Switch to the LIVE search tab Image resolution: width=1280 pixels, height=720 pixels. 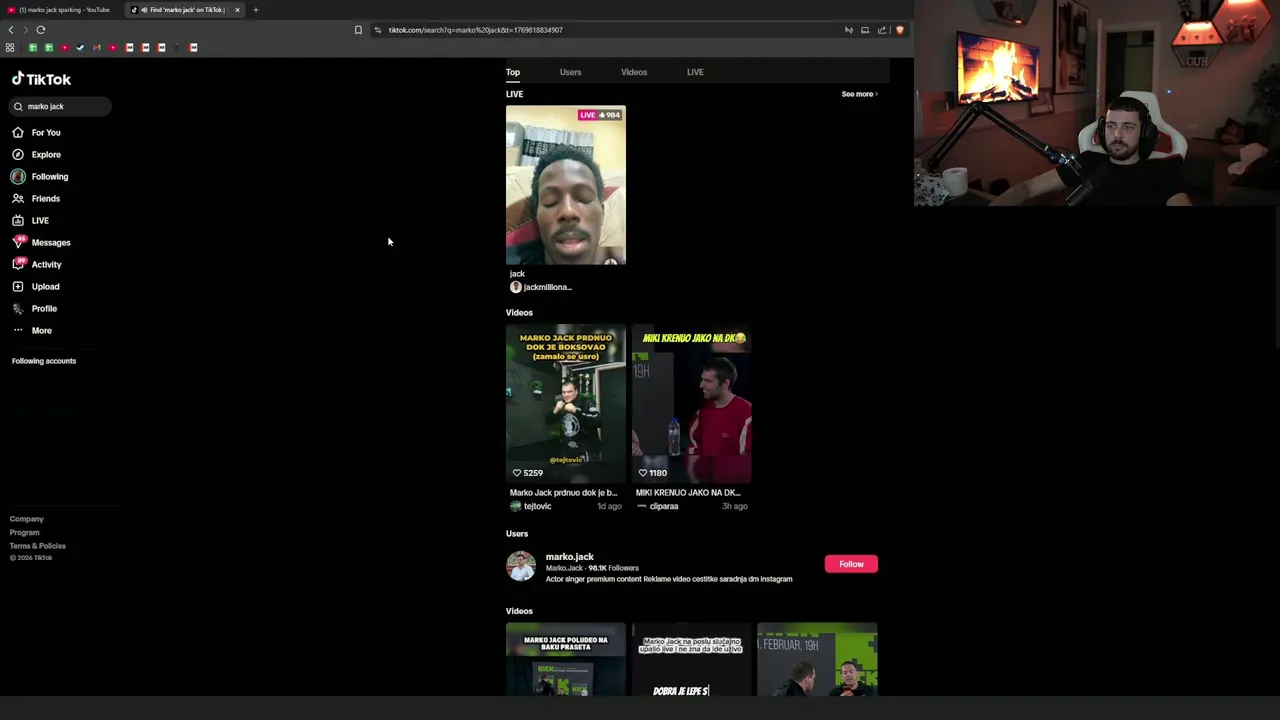click(x=695, y=72)
